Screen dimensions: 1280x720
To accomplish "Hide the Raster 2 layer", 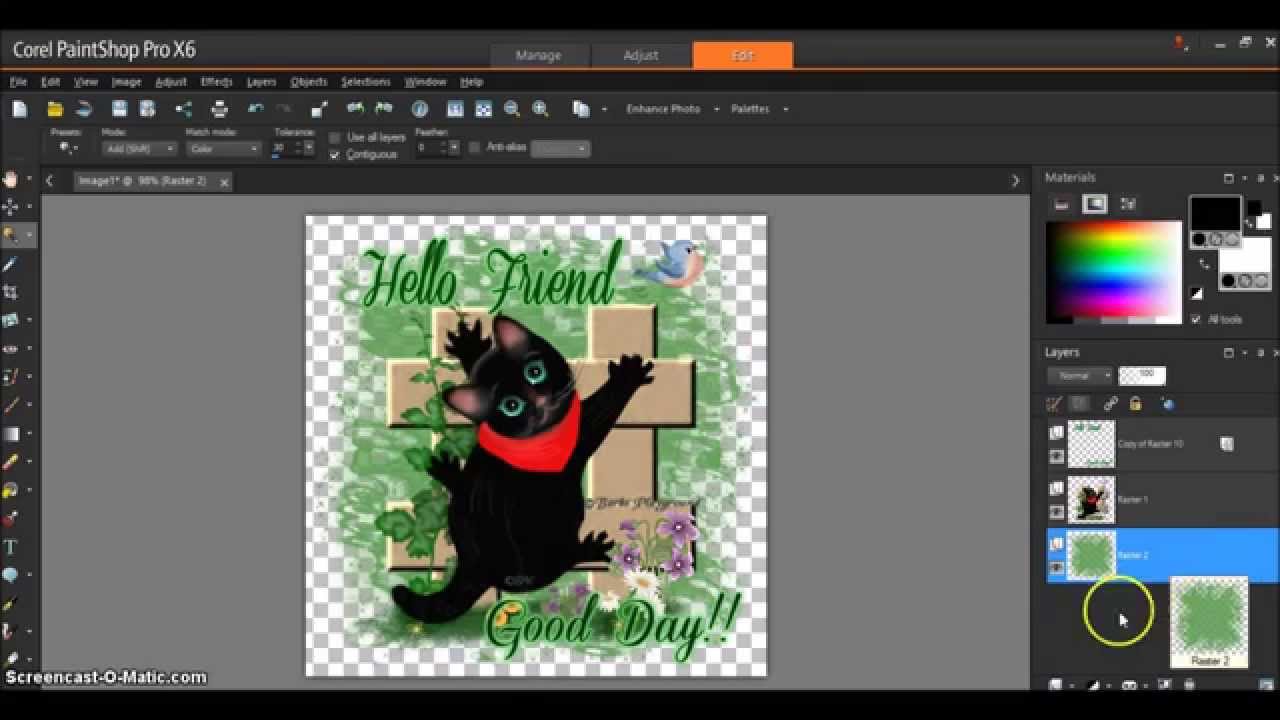I will coord(1056,567).
